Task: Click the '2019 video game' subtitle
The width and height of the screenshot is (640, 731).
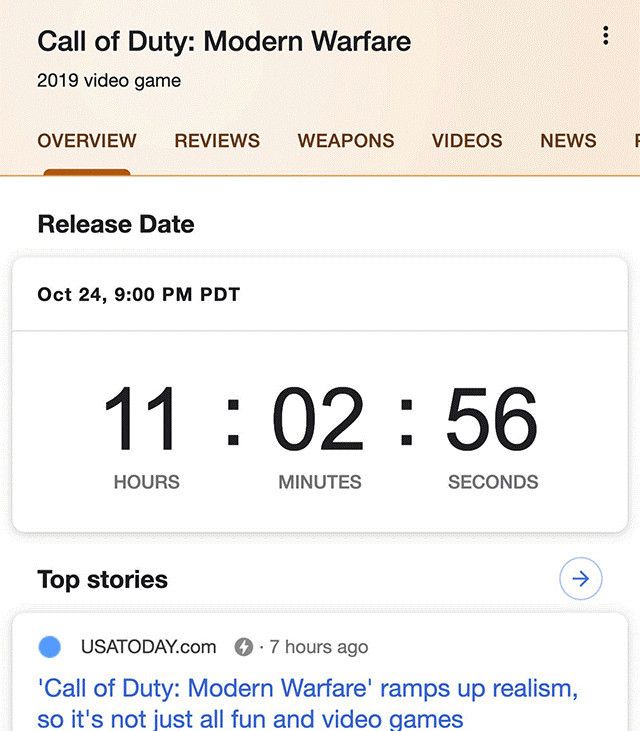Action: click(109, 81)
